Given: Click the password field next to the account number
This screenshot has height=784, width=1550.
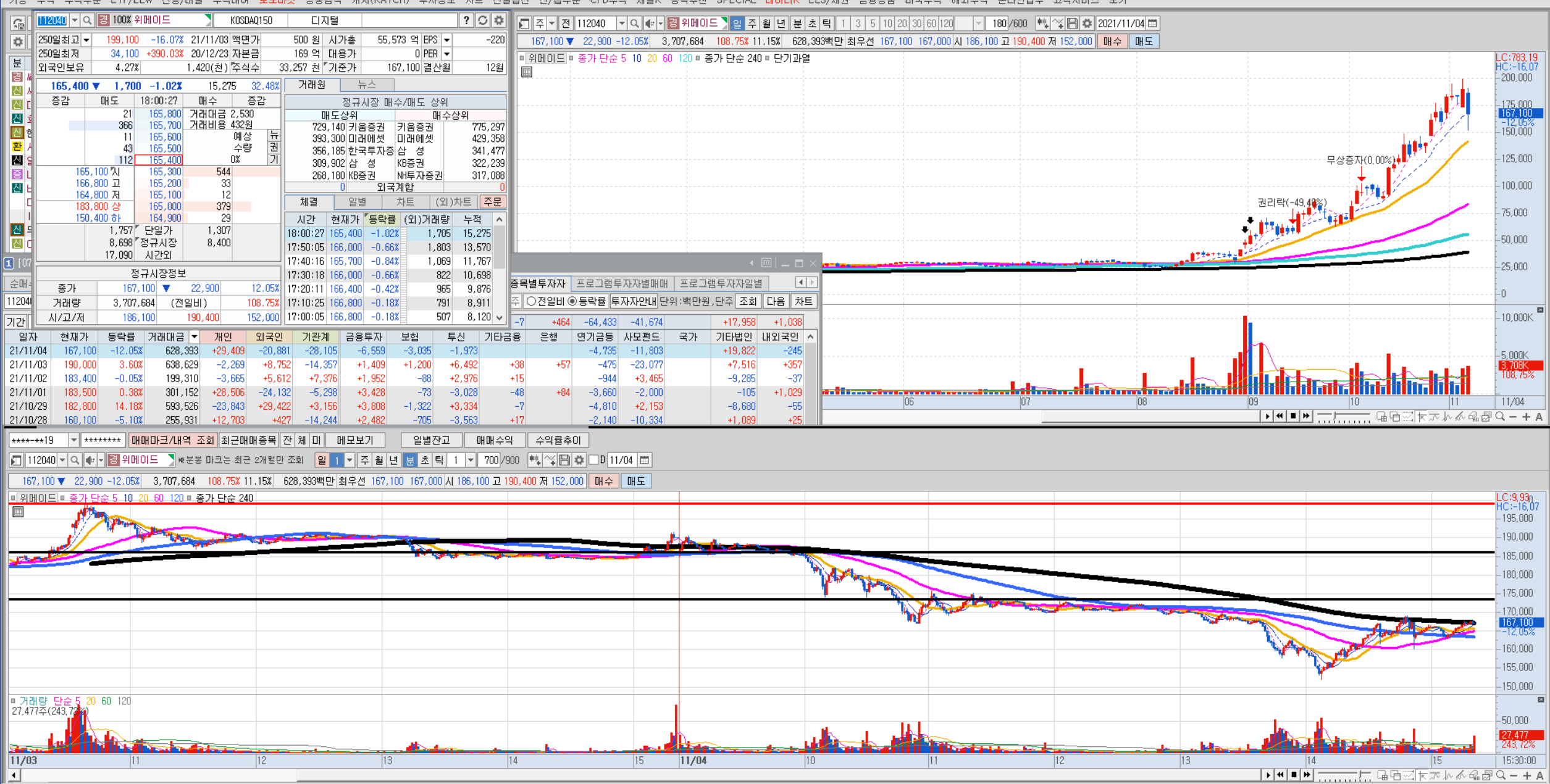Looking at the screenshot, I should point(103,440).
